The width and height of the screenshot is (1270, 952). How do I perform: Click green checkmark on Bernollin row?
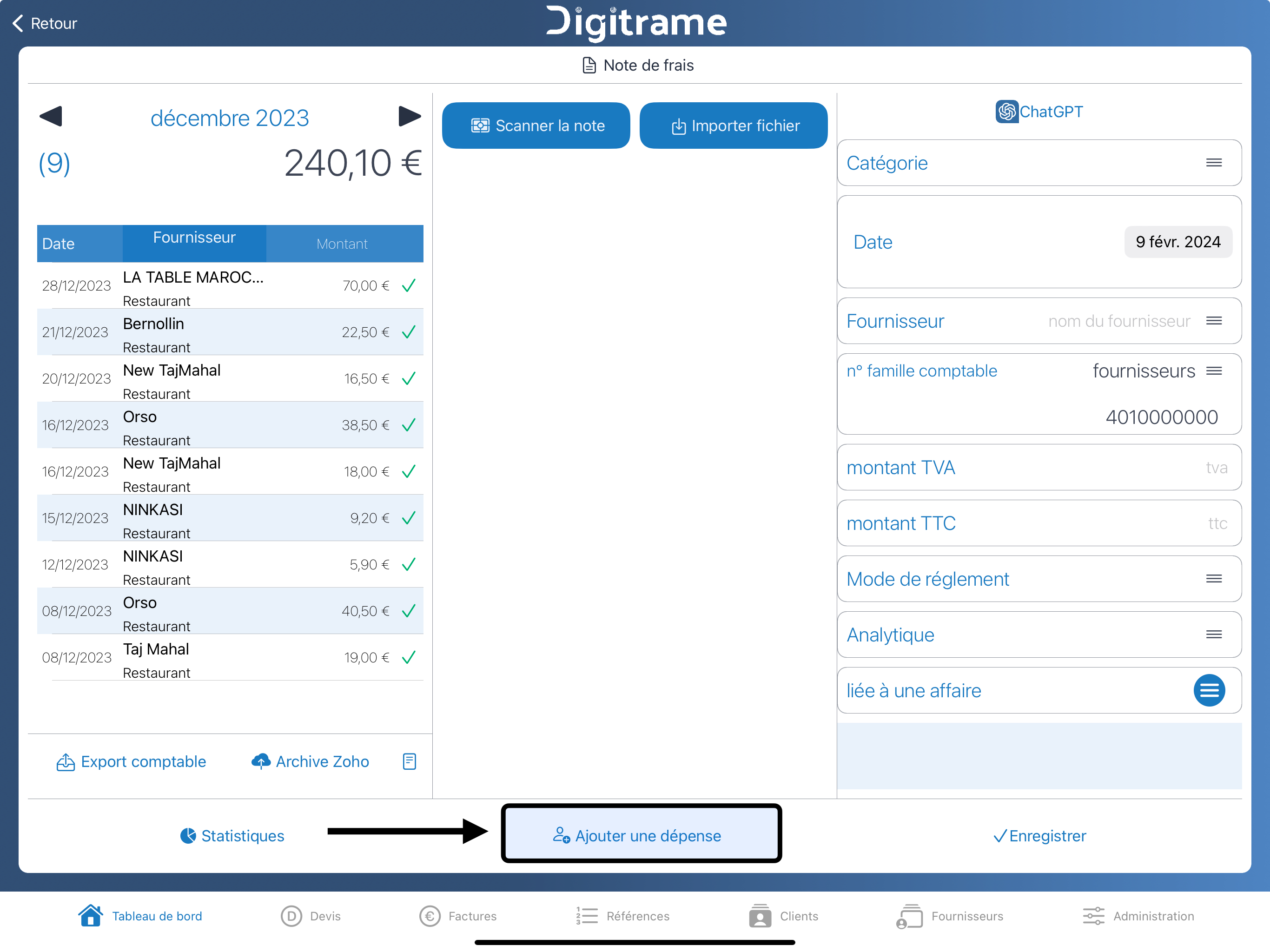pos(409,332)
